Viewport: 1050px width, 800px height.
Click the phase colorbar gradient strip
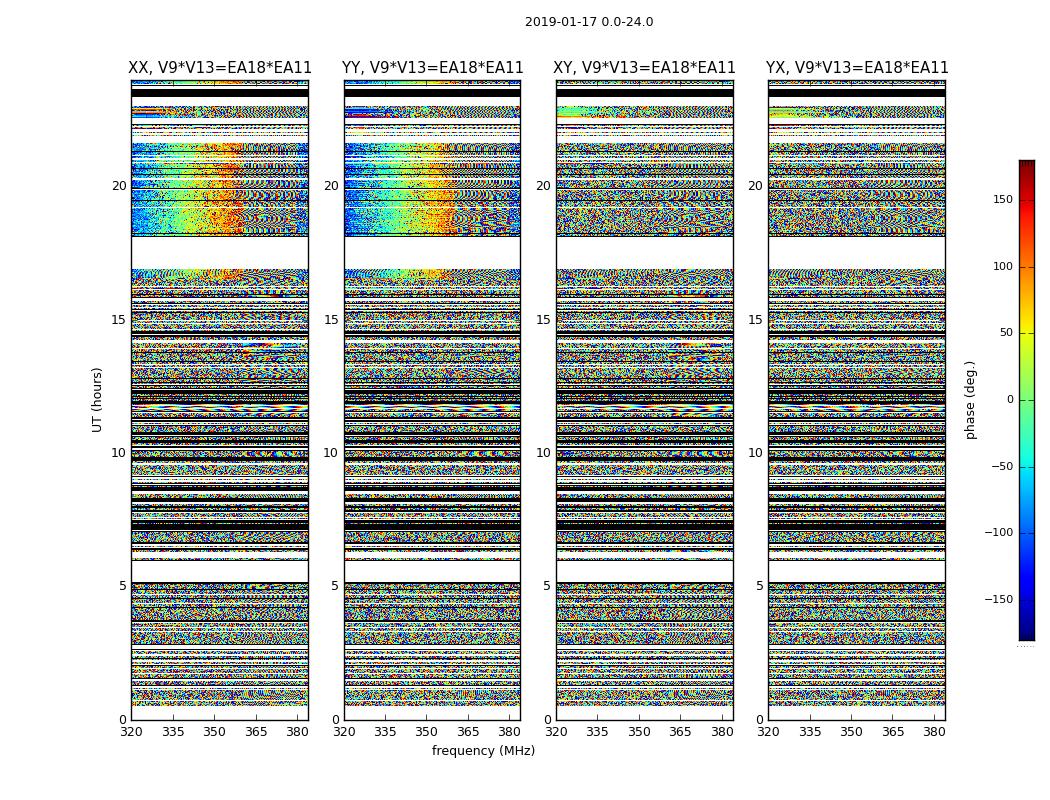tap(1027, 400)
